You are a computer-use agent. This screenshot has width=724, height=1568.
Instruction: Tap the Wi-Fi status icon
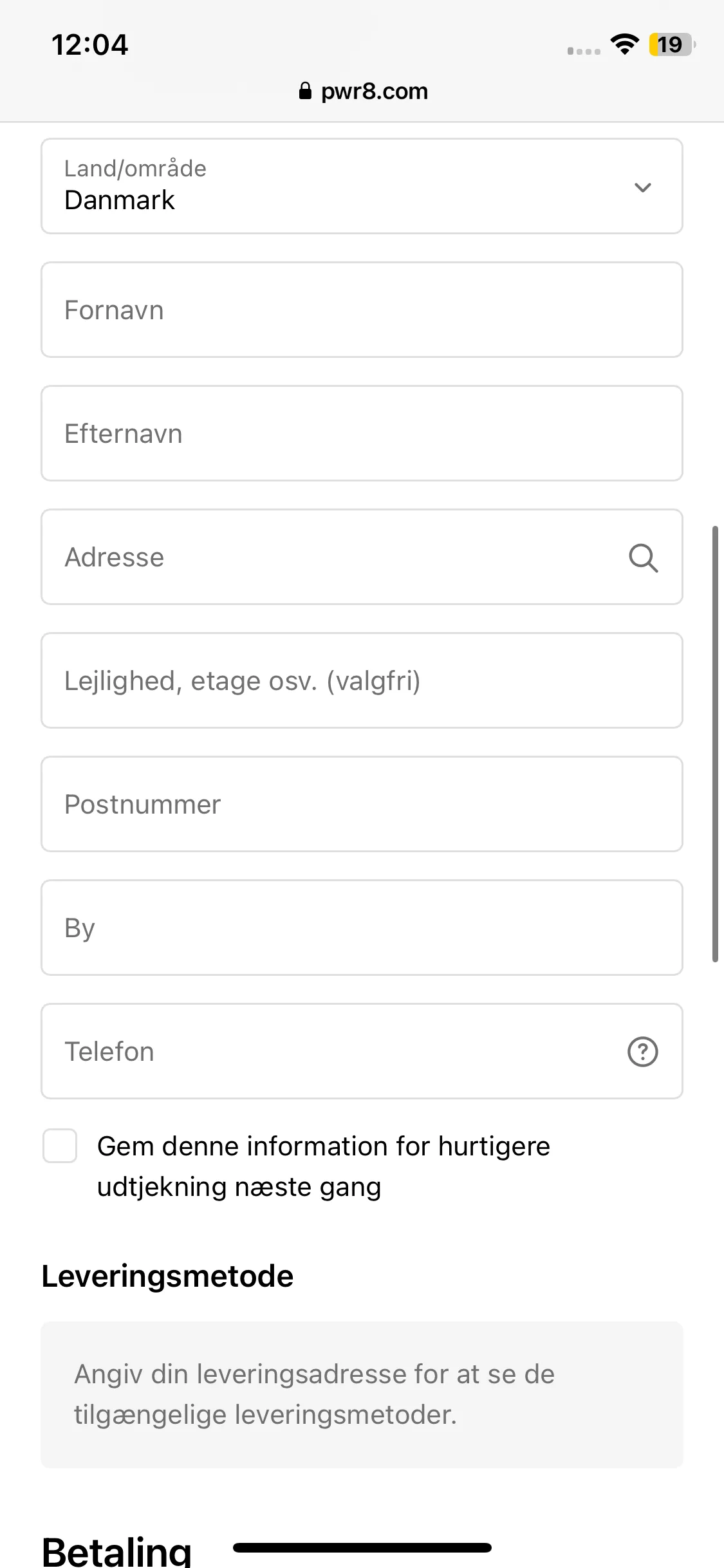tap(624, 44)
